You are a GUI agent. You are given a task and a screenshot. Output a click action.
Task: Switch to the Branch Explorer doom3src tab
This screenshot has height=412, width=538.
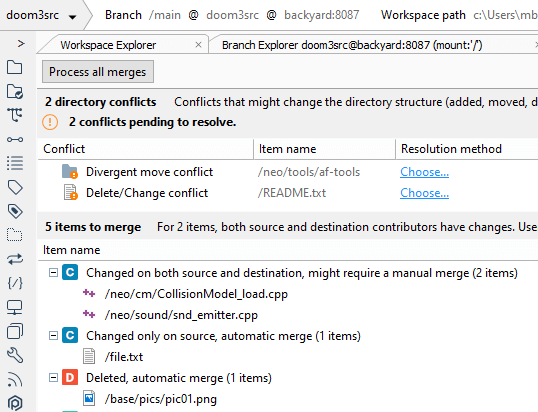pos(352,45)
